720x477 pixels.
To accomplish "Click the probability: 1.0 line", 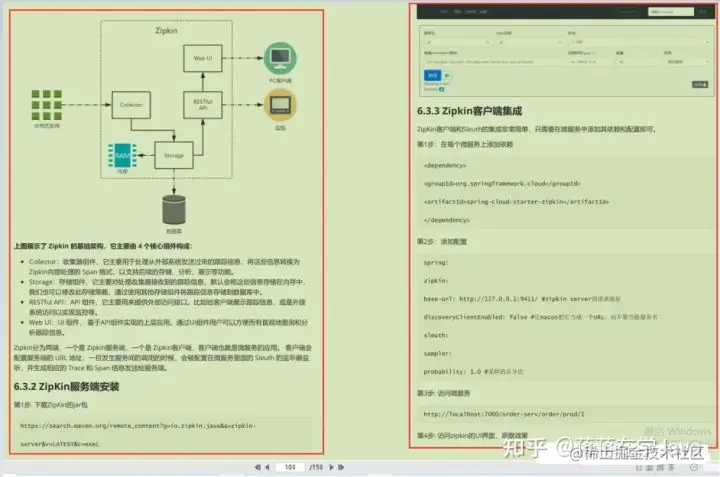I will click(473, 372).
